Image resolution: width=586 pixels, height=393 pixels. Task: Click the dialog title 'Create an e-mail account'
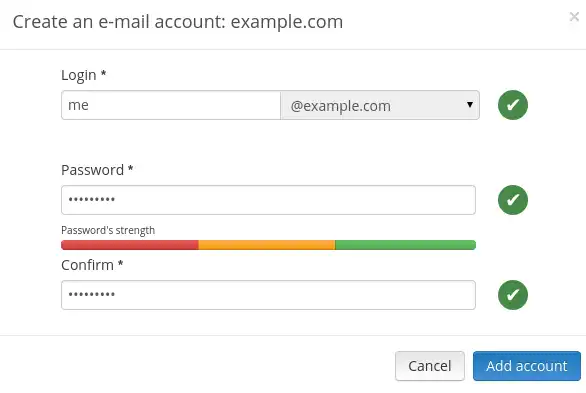click(119, 22)
